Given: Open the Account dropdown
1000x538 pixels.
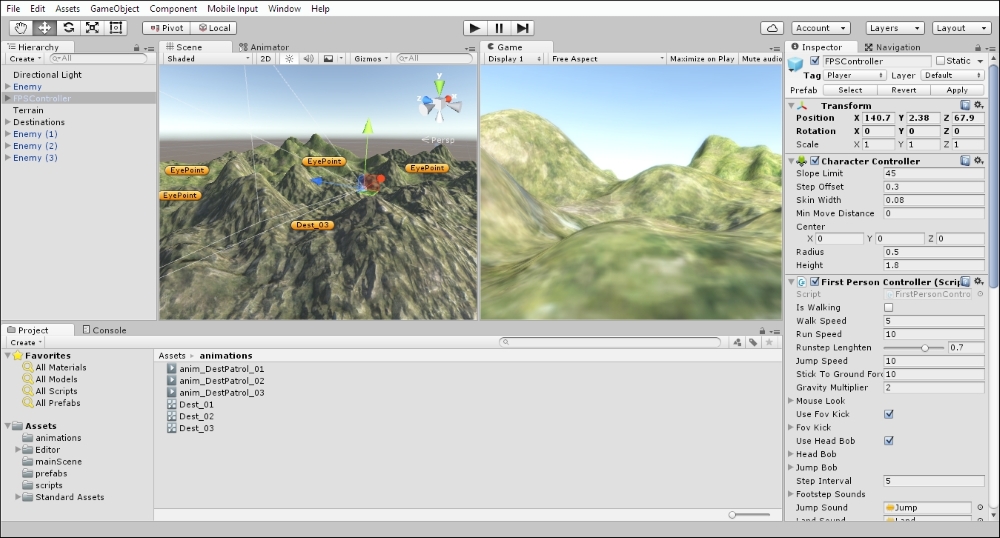Looking at the screenshot, I should coord(821,28).
